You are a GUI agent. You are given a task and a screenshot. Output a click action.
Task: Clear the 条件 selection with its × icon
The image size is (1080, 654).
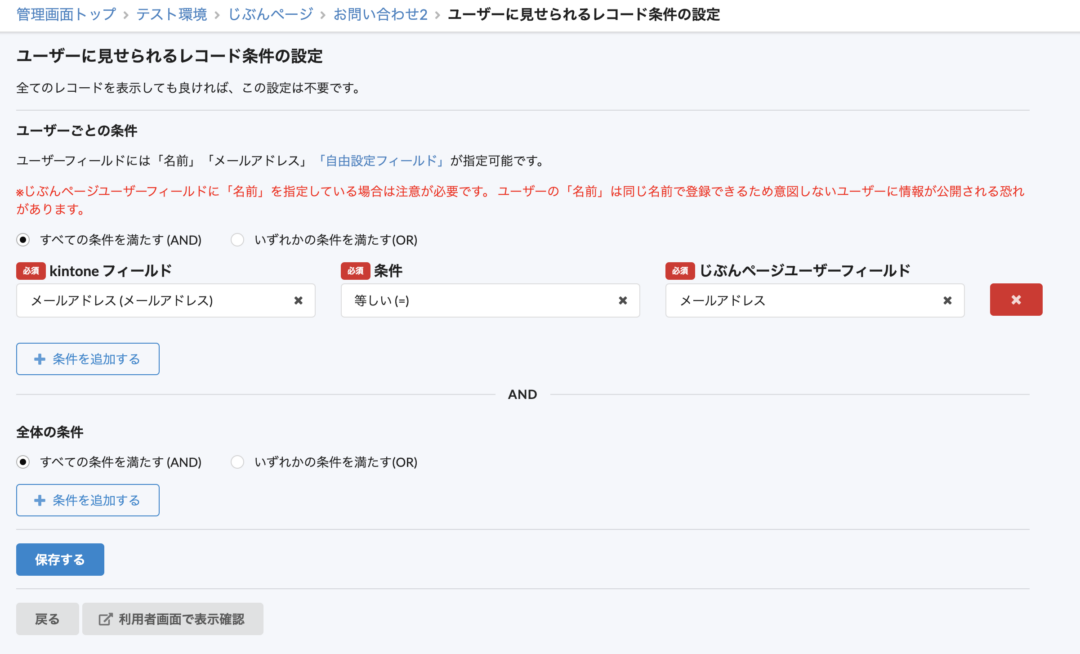pos(623,300)
